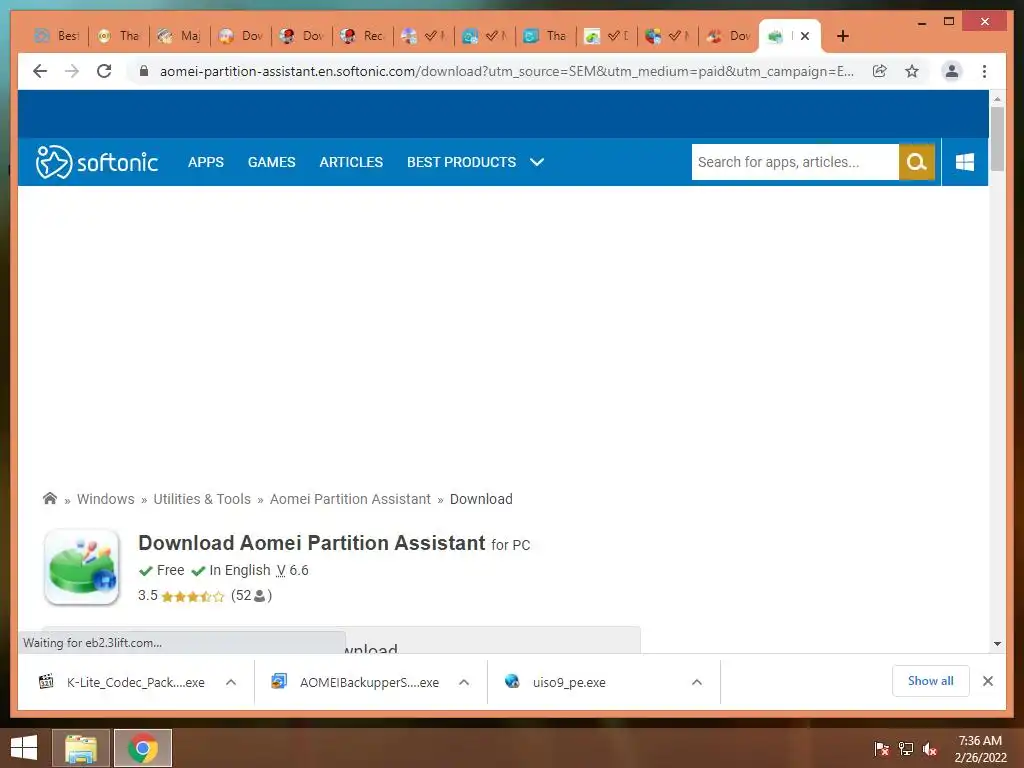The width and height of the screenshot is (1024, 768).
Task: Click the Aomei Partition Assistant app icon
Action: pos(82,567)
